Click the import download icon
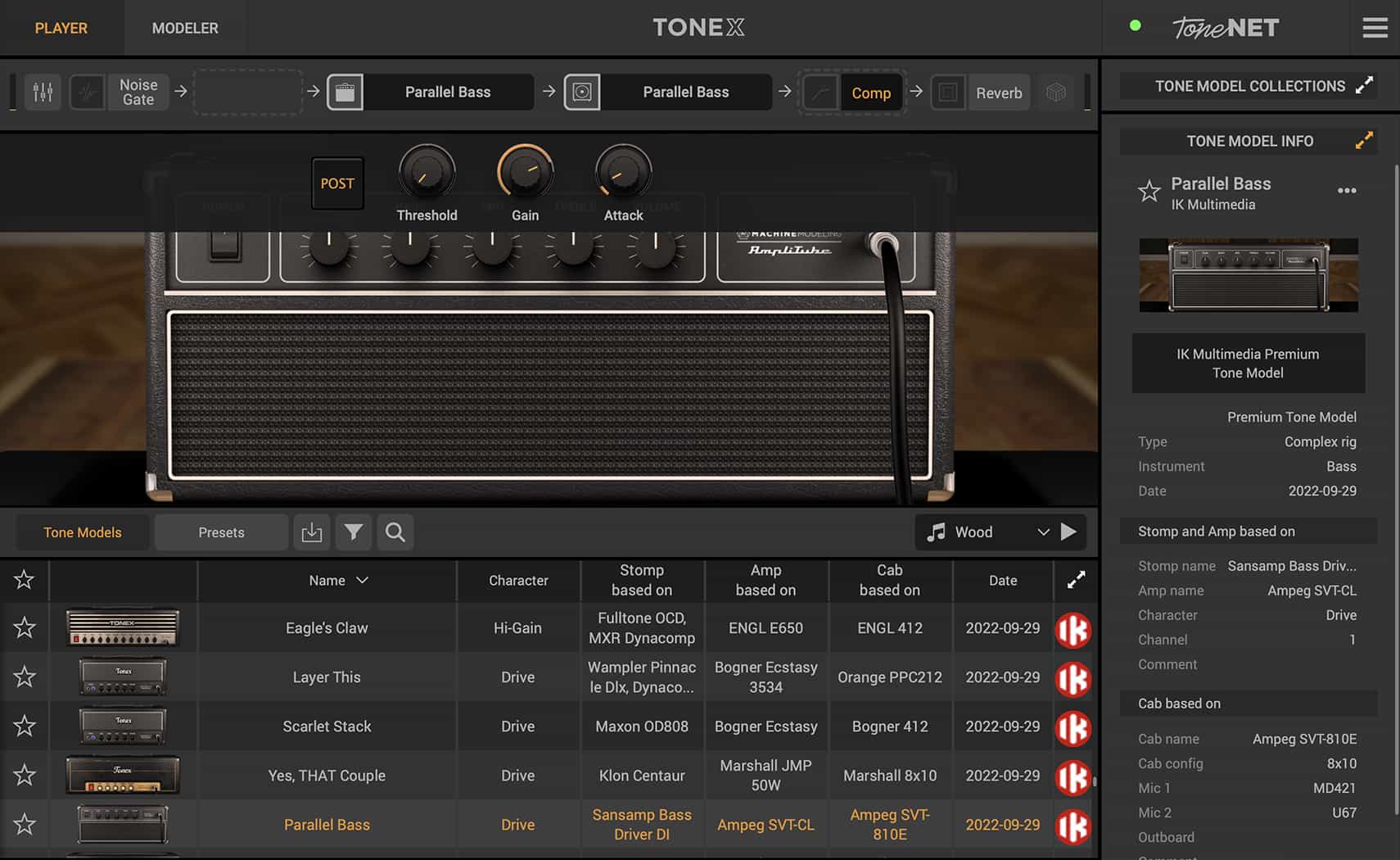Viewport: 1400px width, 860px height. click(312, 532)
